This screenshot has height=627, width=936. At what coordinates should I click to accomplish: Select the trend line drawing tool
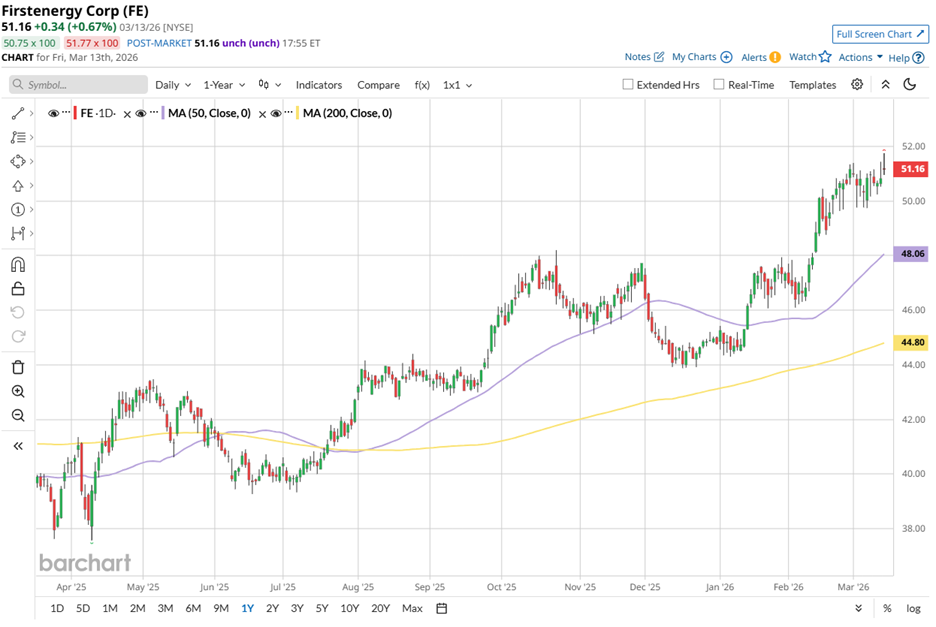click(17, 114)
